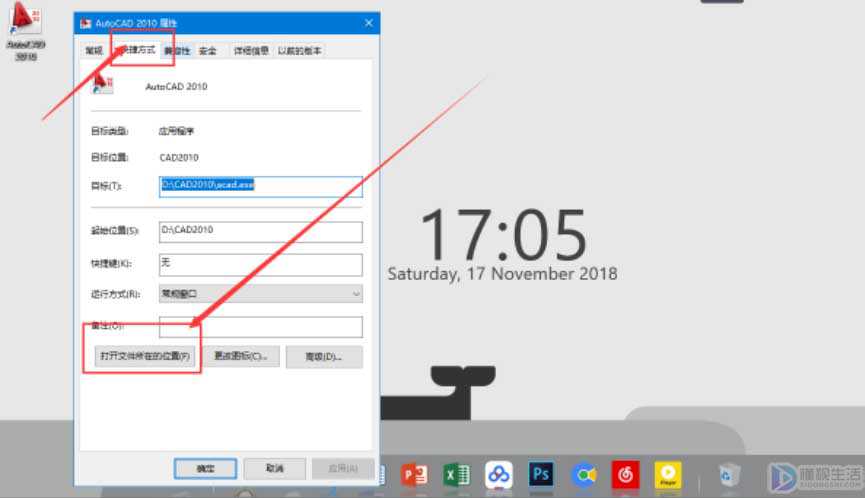Open PowerPoint from the taskbar
The height and width of the screenshot is (498, 865).
414,475
